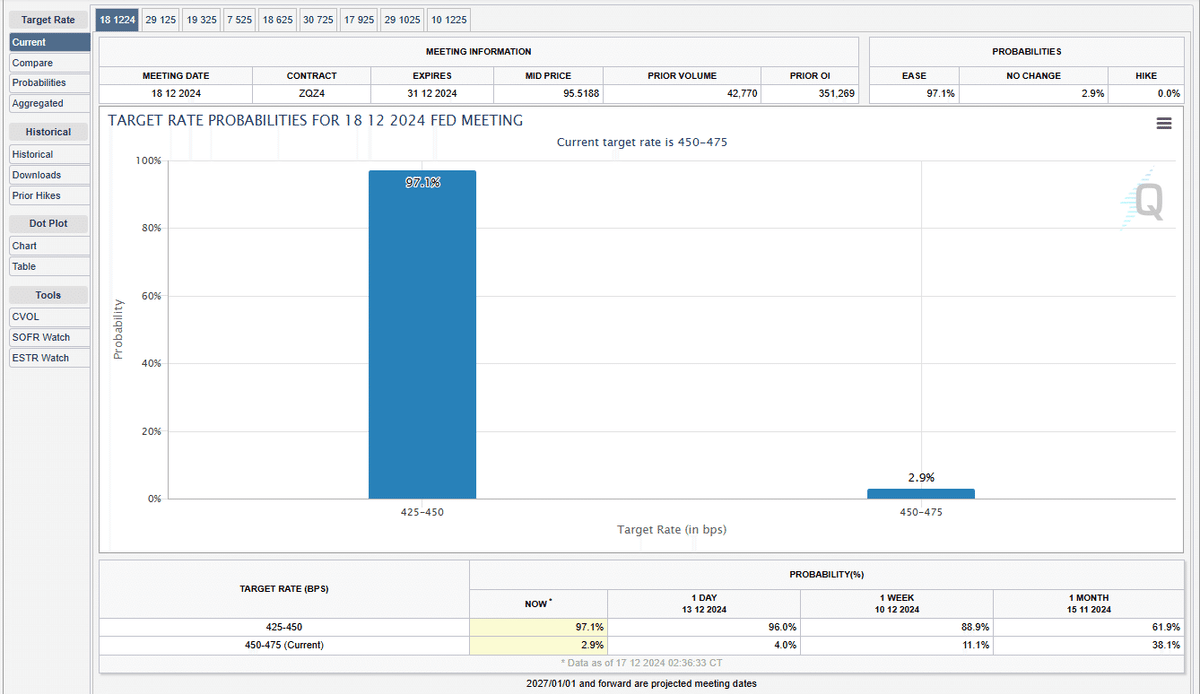Launch the CVOL tool

pos(50,317)
